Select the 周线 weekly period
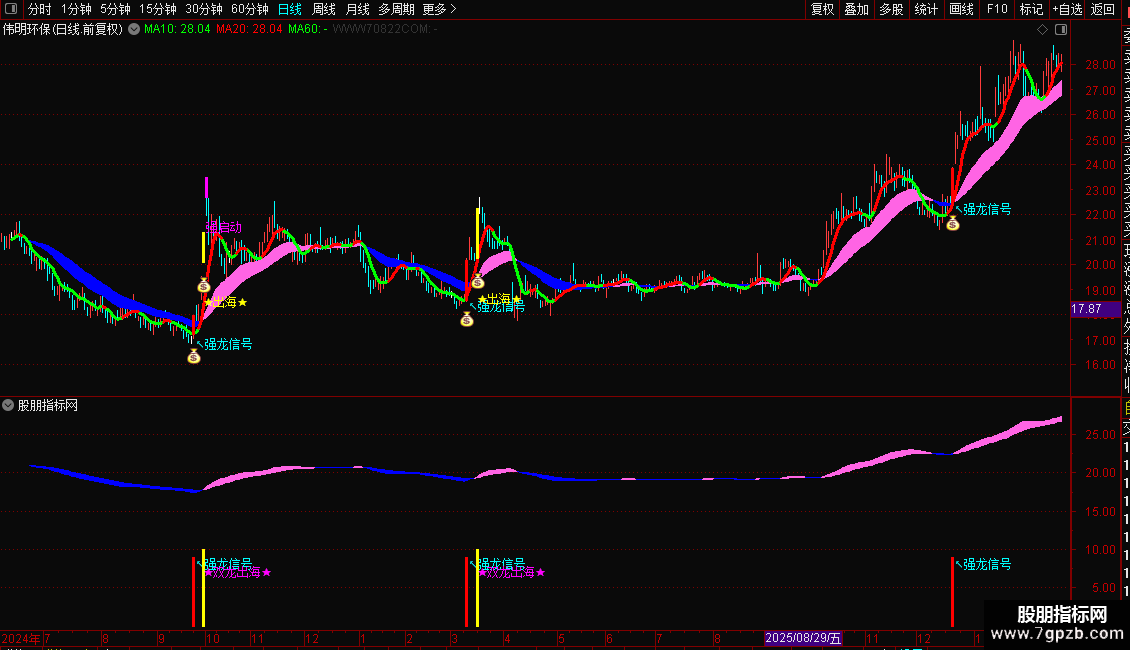This screenshot has height=650, width=1130. [324, 9]
